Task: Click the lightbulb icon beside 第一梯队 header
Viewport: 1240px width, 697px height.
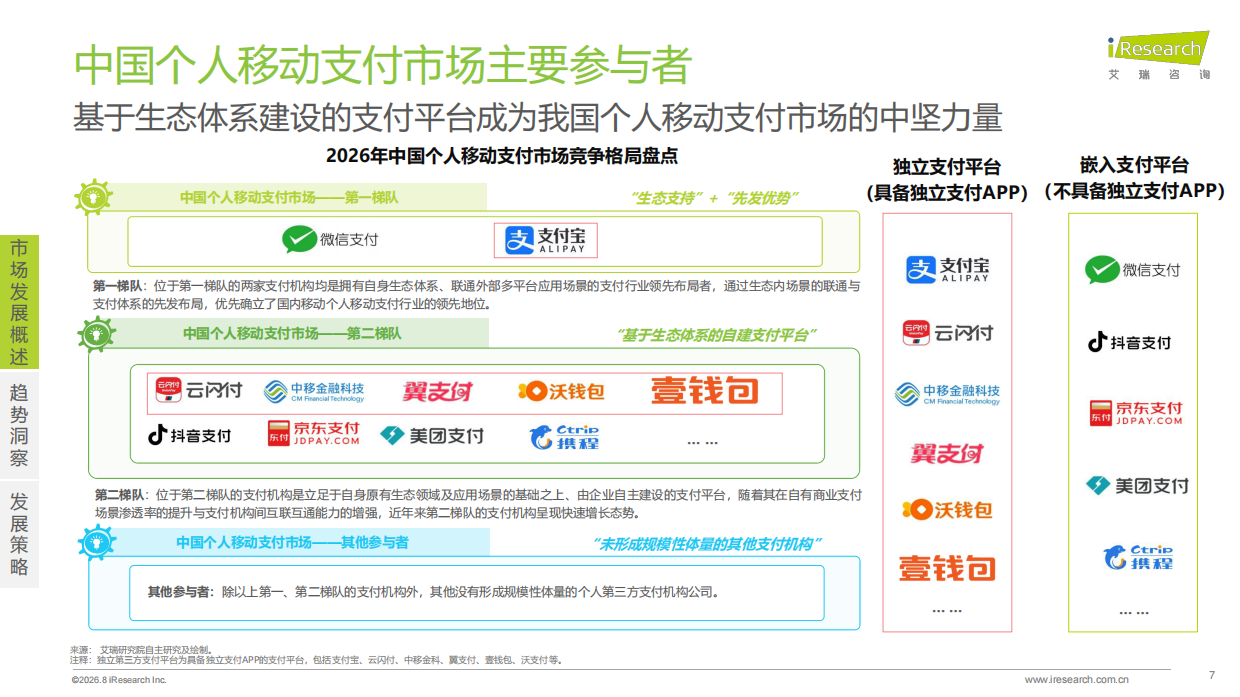Action: coord(95,196)
